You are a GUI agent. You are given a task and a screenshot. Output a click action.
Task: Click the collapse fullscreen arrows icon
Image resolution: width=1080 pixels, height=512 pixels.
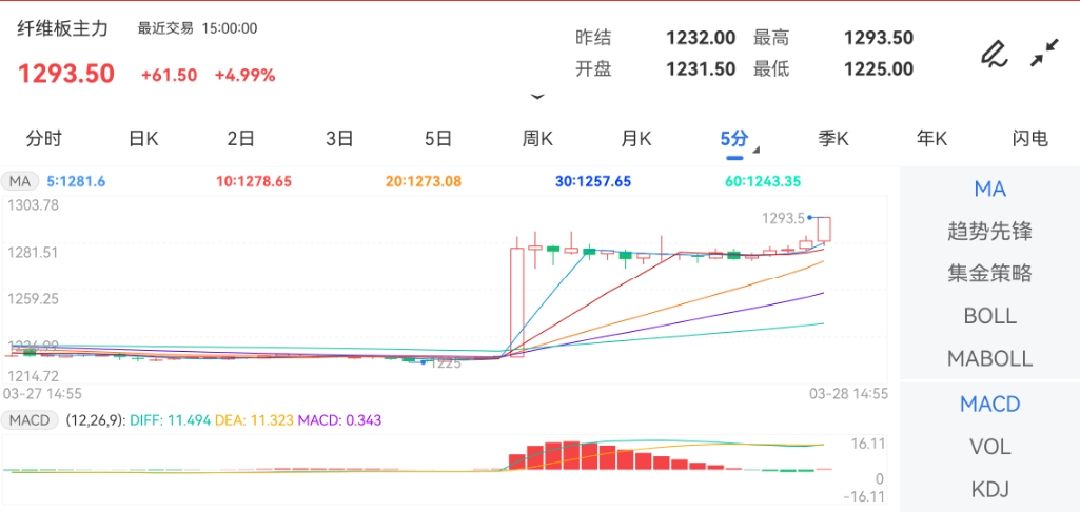(x=1044, y=53)
